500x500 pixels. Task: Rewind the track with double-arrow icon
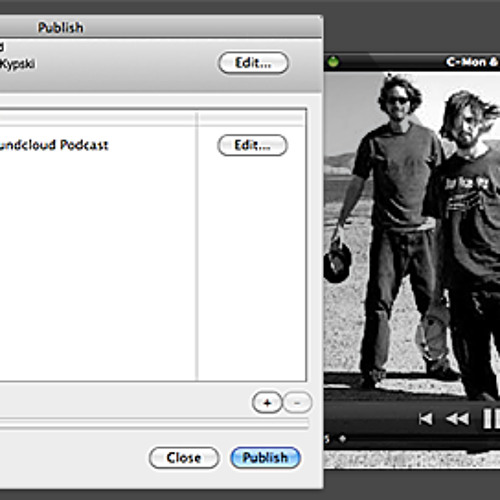pos(457,419)
